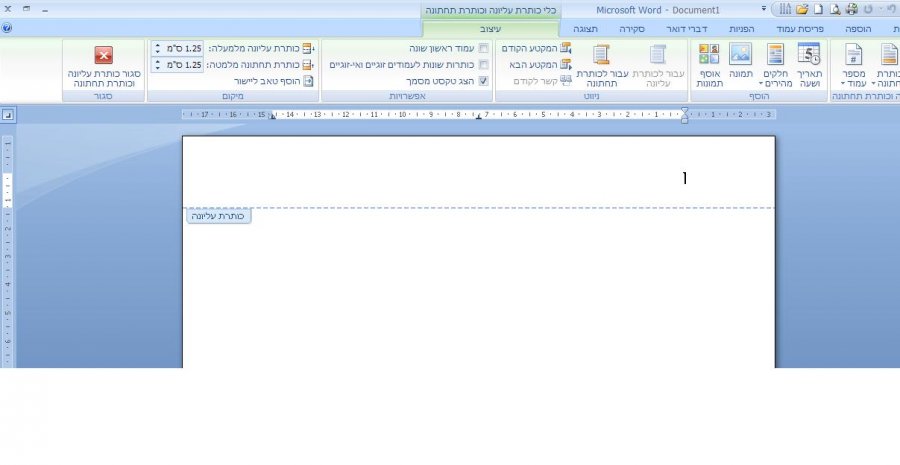Click Print Preview icon in Quick Access
This screenshot has width=900, height=465.
coord(835,10)
